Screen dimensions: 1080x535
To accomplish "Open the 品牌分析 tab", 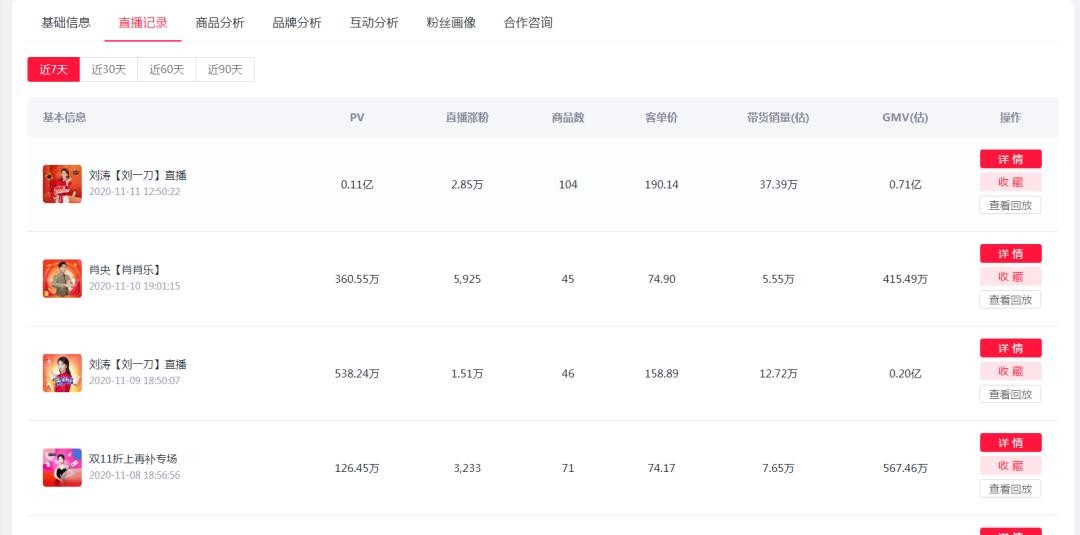I will [297, 23].
